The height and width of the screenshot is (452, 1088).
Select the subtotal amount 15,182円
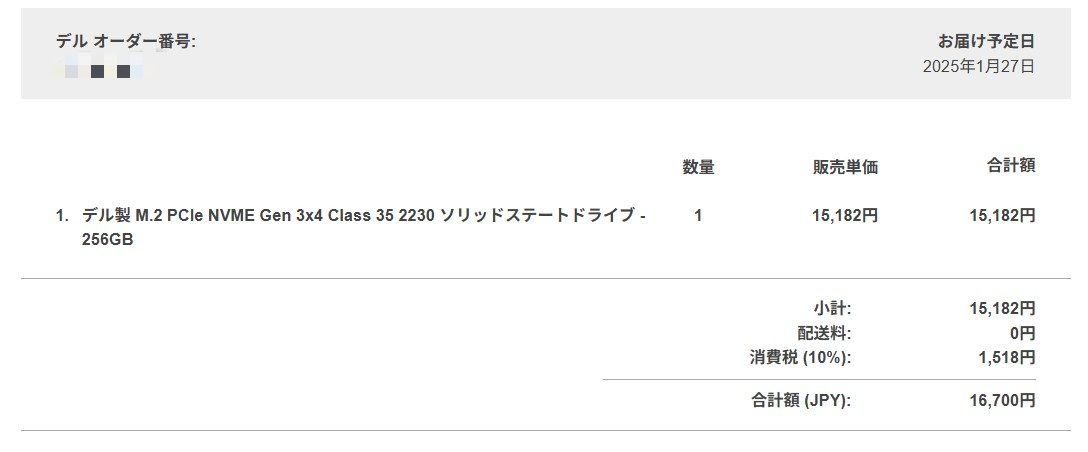point(1002,308)
